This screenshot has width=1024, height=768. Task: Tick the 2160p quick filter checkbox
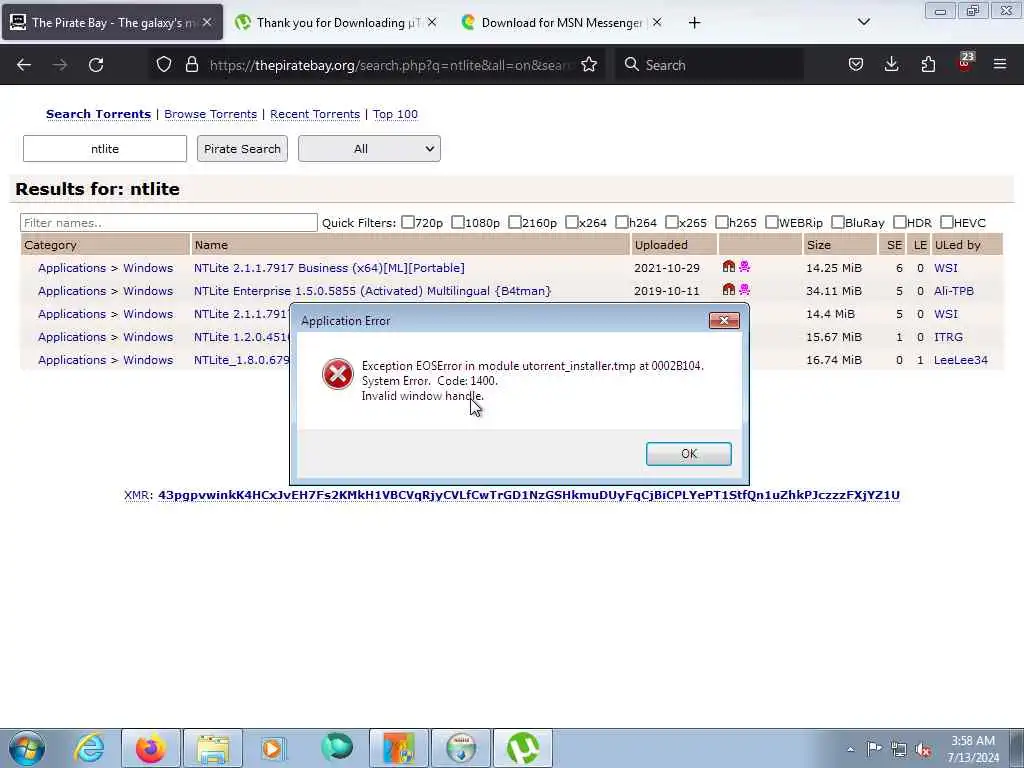click(515, 223)
